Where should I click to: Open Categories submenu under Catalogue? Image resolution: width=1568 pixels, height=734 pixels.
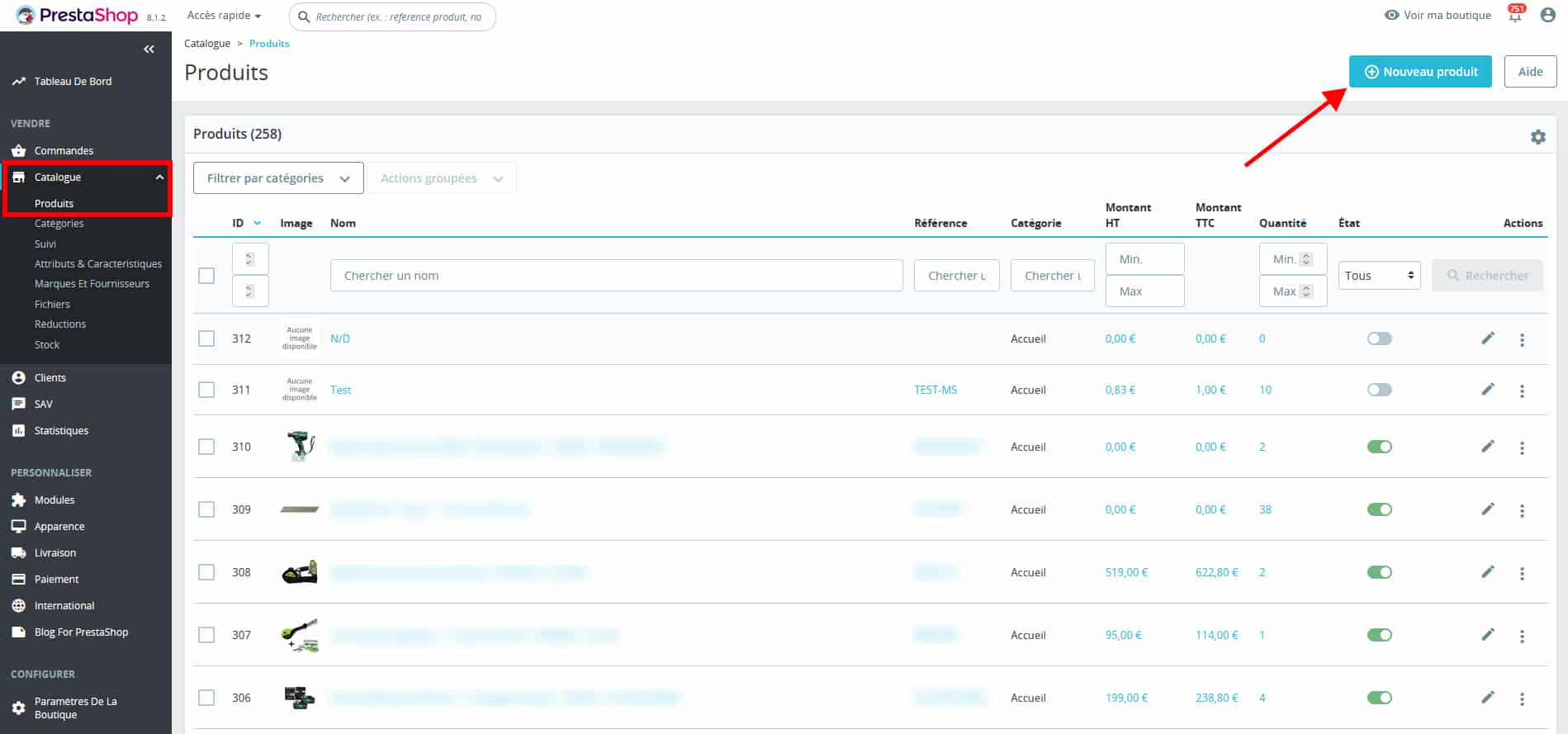click(59, 223)
